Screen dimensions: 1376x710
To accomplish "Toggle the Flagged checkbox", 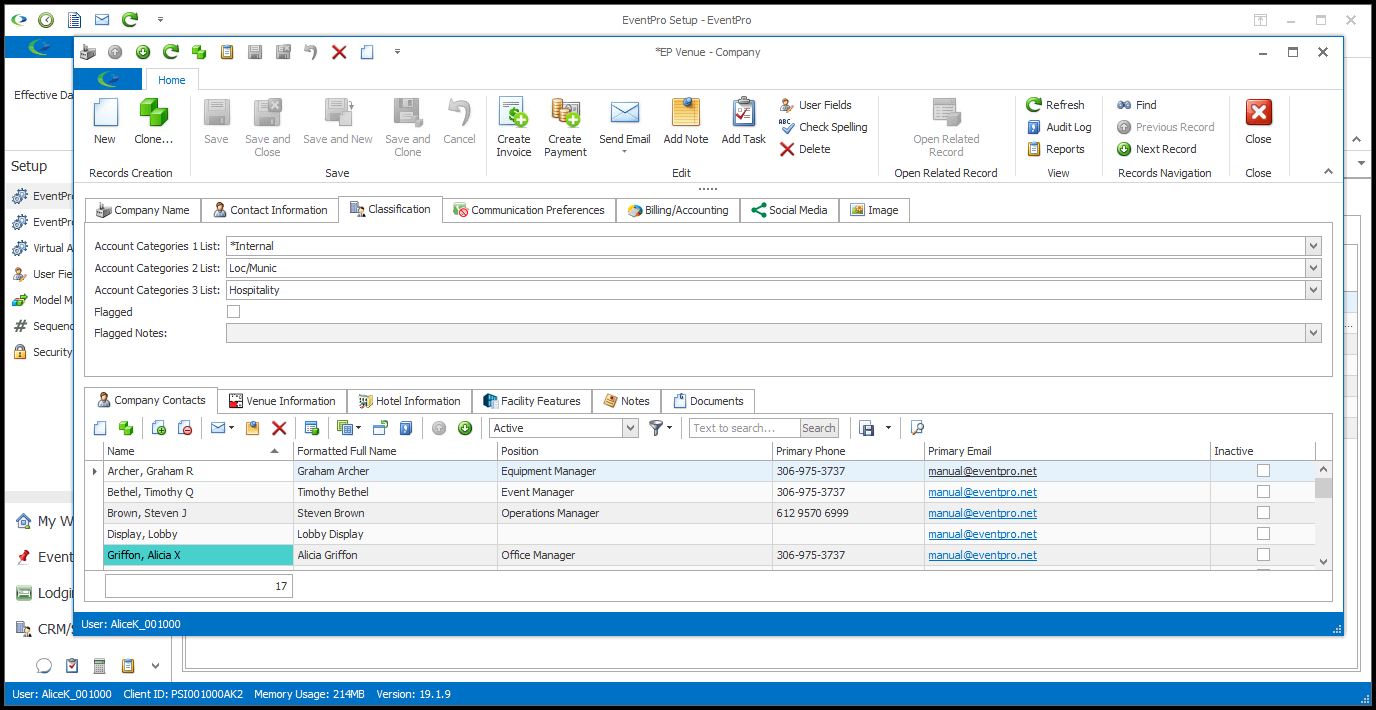I will [x=234, y=312].
